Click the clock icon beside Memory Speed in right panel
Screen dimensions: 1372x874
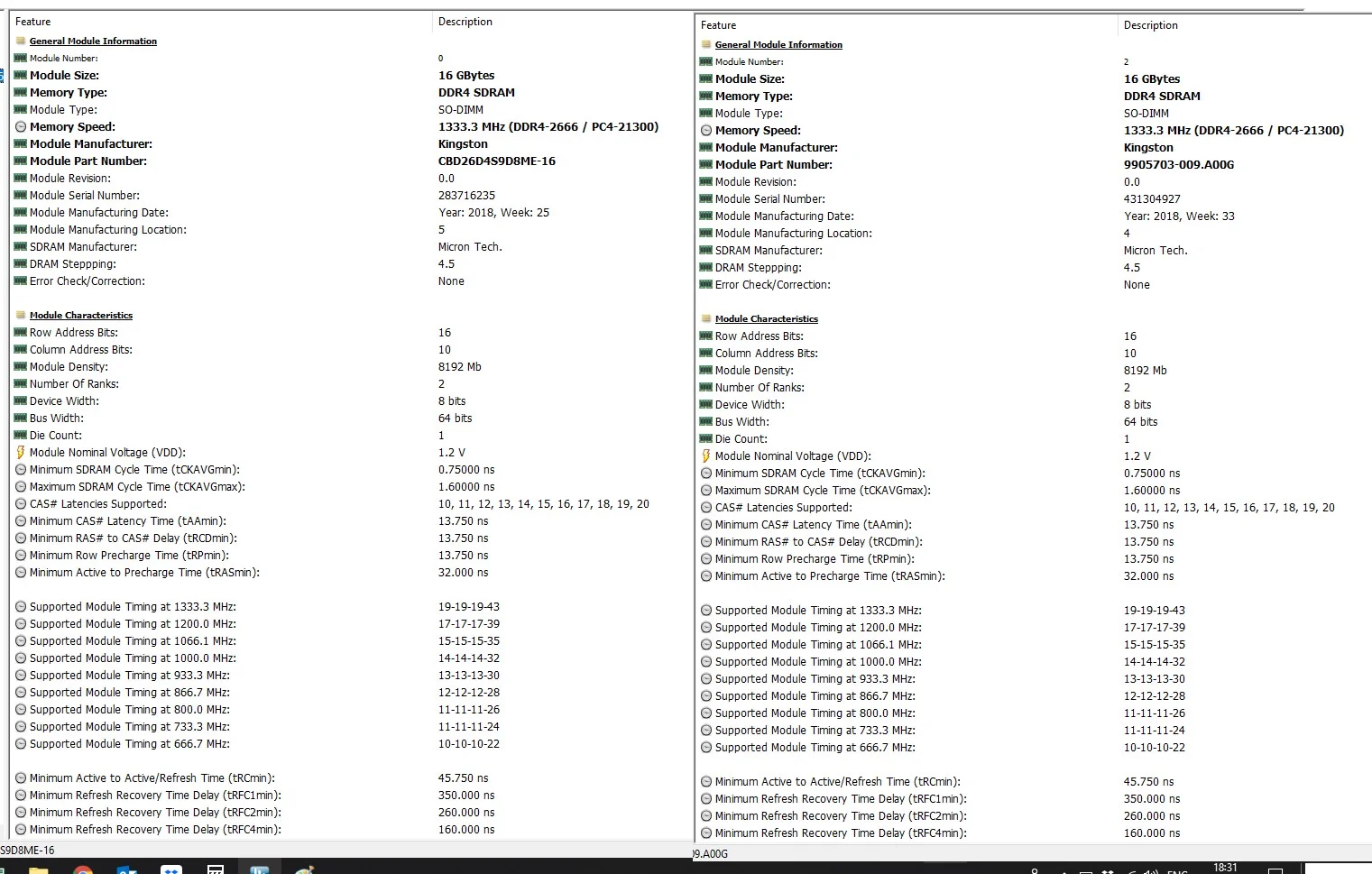point(706,130)
